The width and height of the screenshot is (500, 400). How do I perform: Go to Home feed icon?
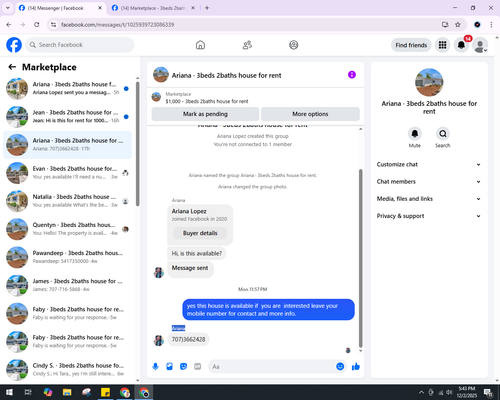200,45
